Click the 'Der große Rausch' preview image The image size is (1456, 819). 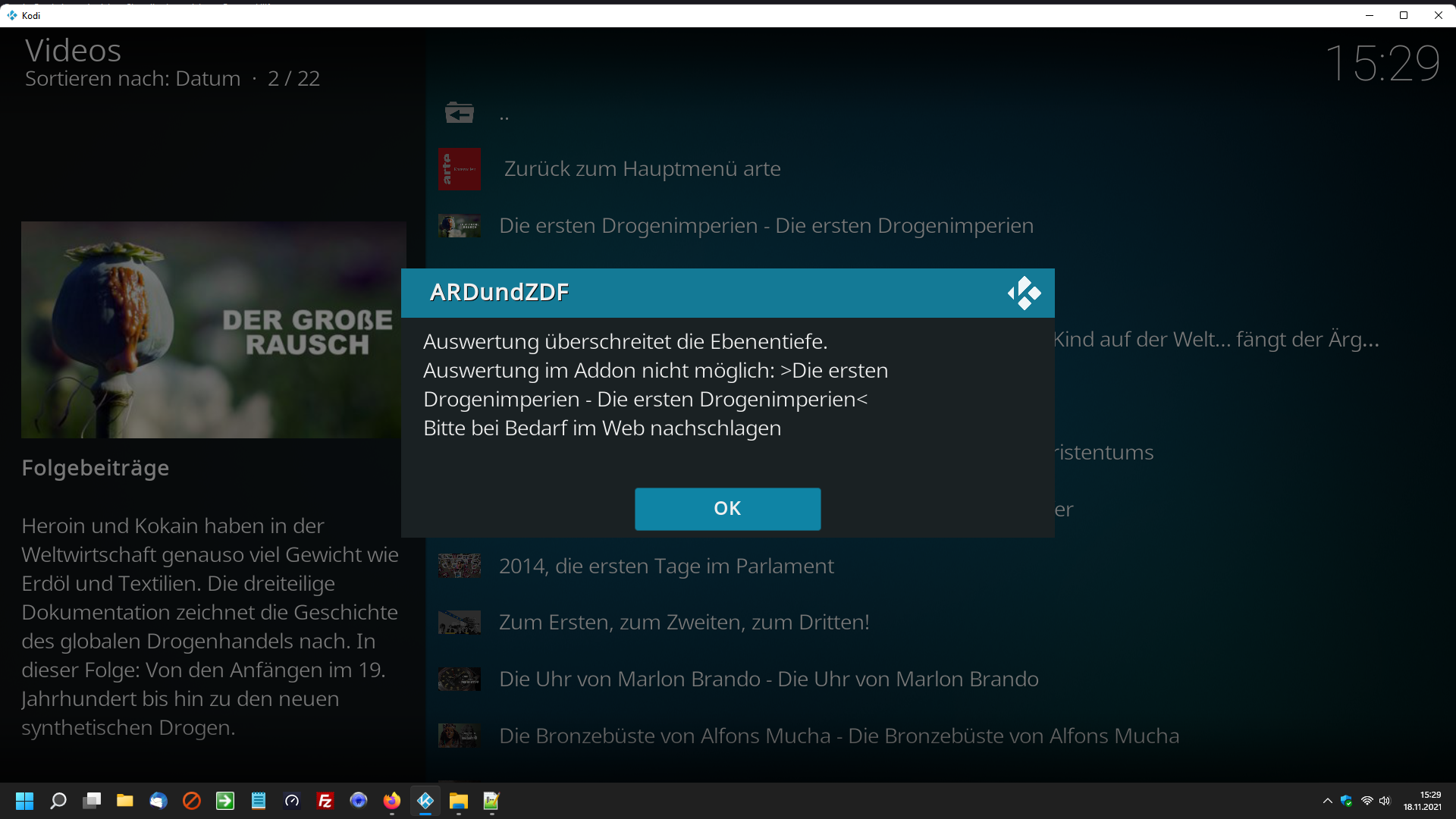(x=213, y=330)
